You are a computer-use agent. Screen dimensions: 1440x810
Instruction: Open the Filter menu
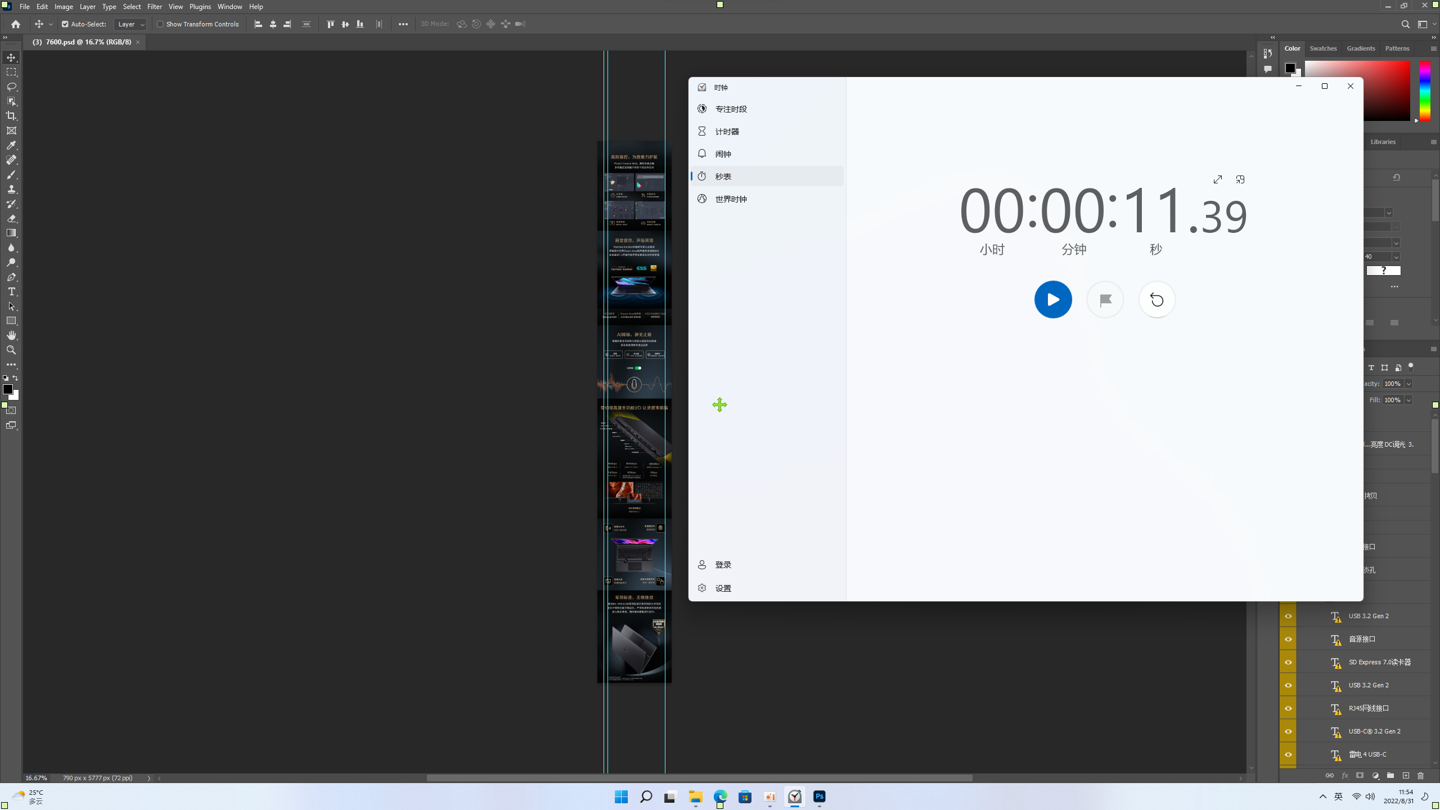pos(154,7)
